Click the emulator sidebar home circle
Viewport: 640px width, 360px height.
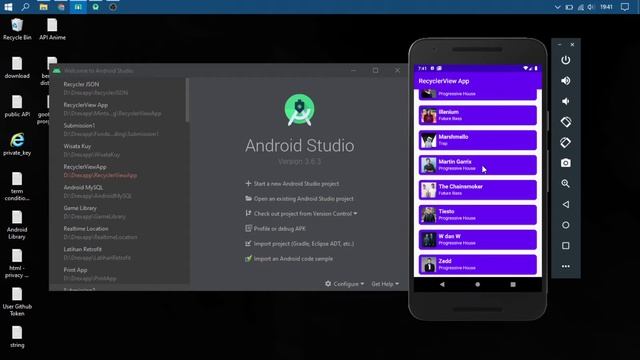tap(565, 225)
